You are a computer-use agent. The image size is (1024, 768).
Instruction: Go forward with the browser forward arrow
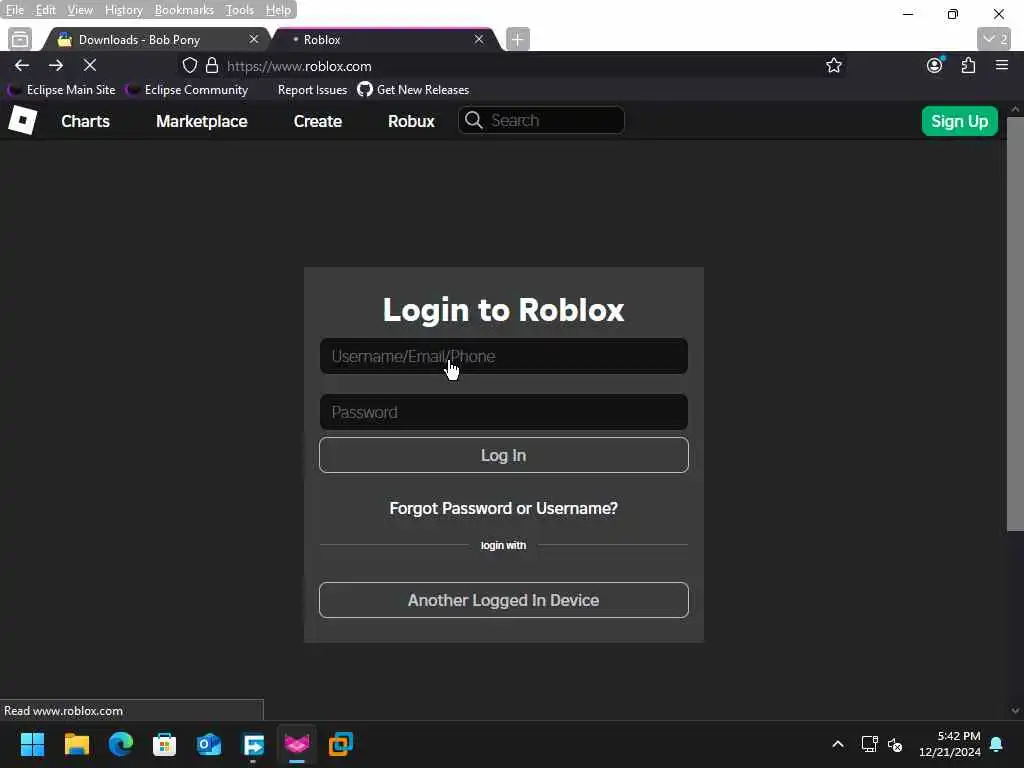[x=56, y=65]
